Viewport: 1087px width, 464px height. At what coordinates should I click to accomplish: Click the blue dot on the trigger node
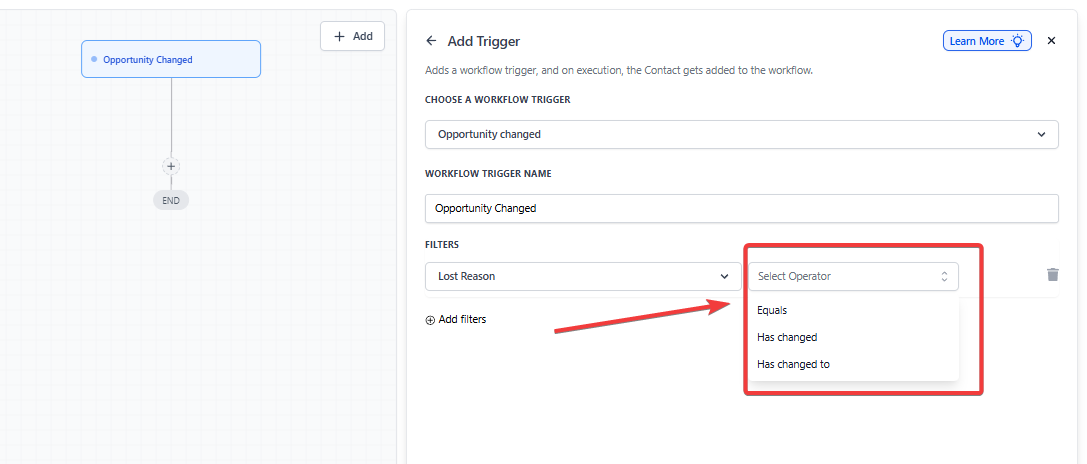pos(94,60)
